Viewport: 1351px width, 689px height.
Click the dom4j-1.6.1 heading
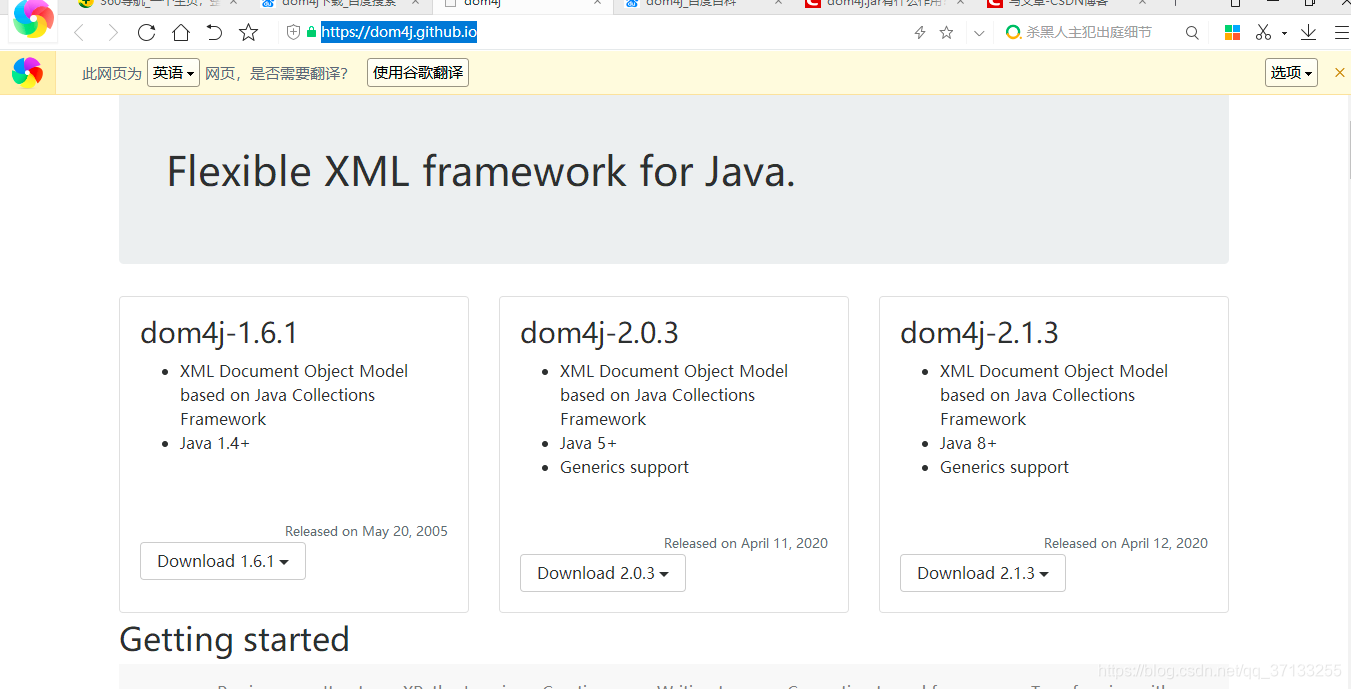tap(219, 332)
